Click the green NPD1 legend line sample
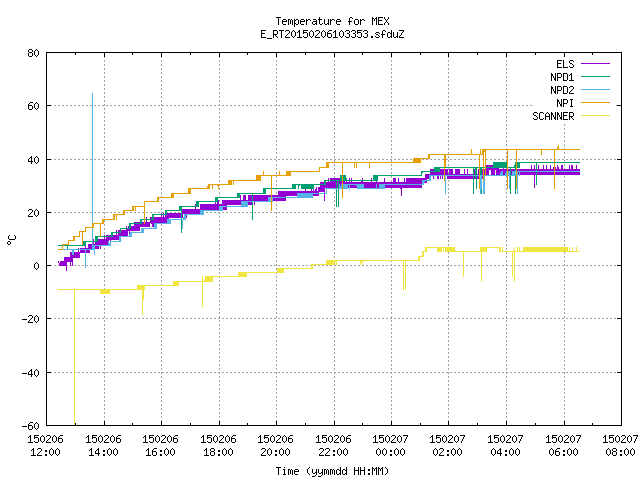The image size is (640, 480). click(596, 77)
